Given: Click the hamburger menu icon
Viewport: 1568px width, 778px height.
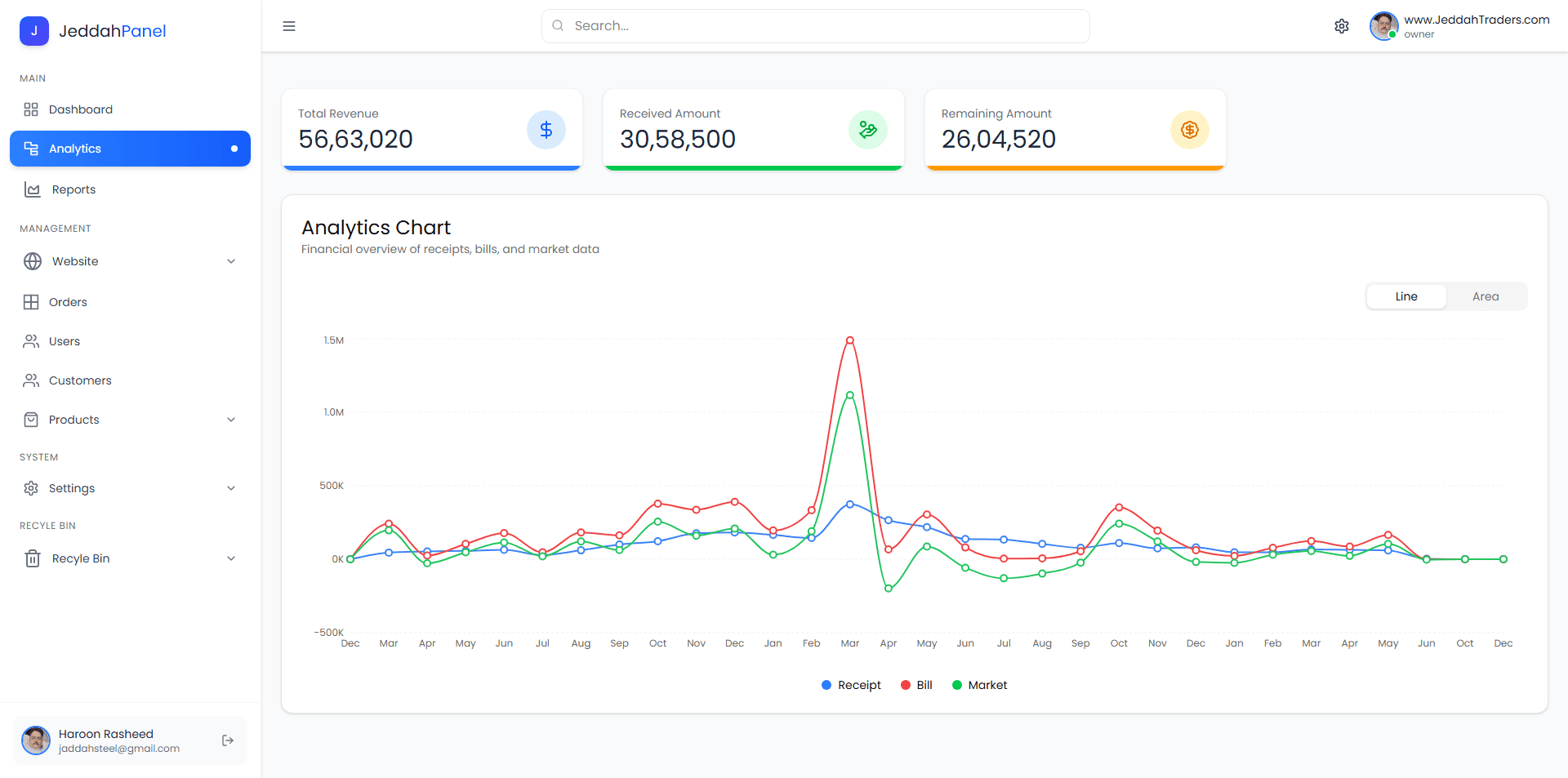Looking at the screenshot, I should 289,26.
